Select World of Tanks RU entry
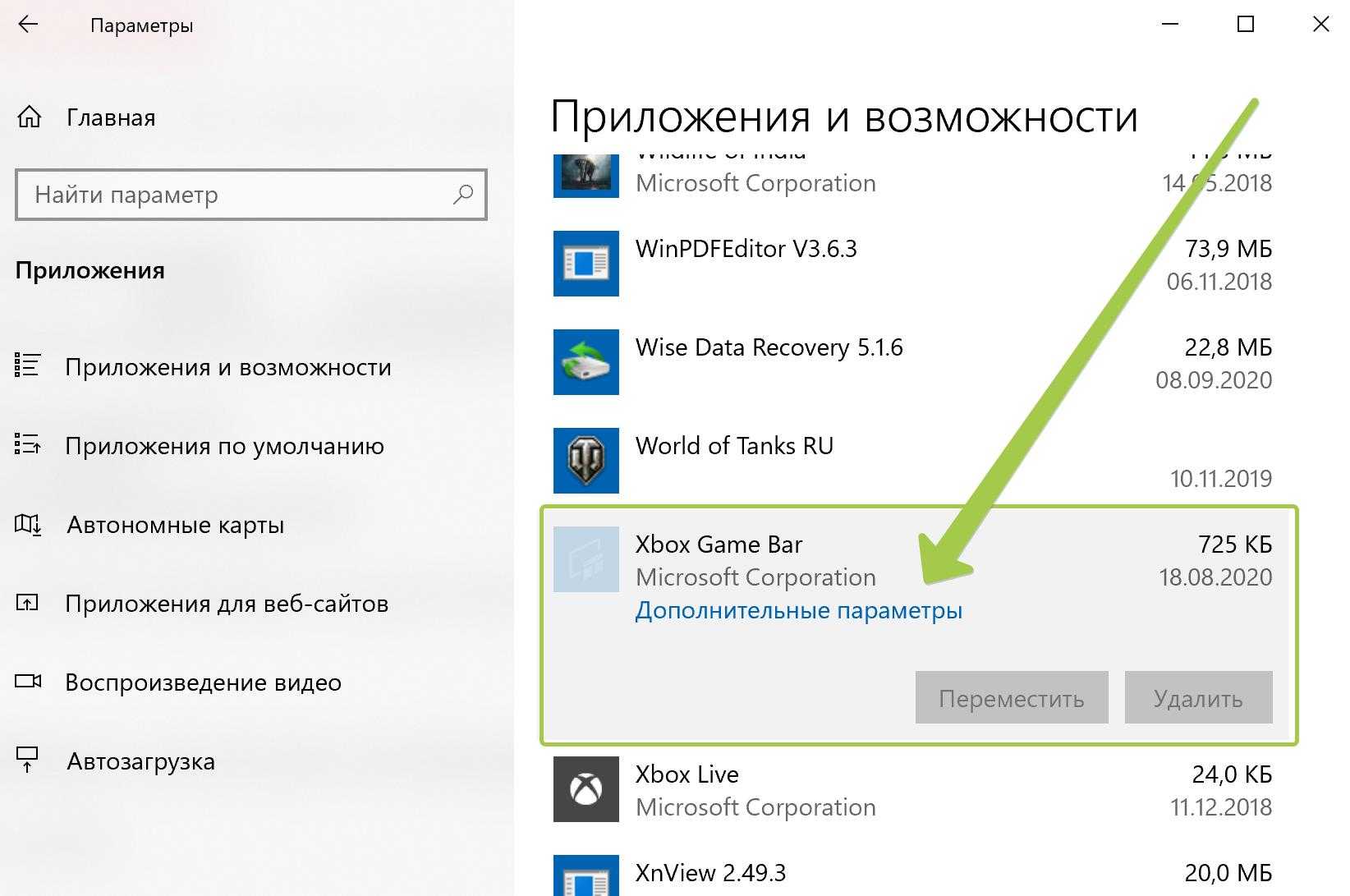Image resolution: width=1350 pixels, height=896 pixels. pos(913,461)
